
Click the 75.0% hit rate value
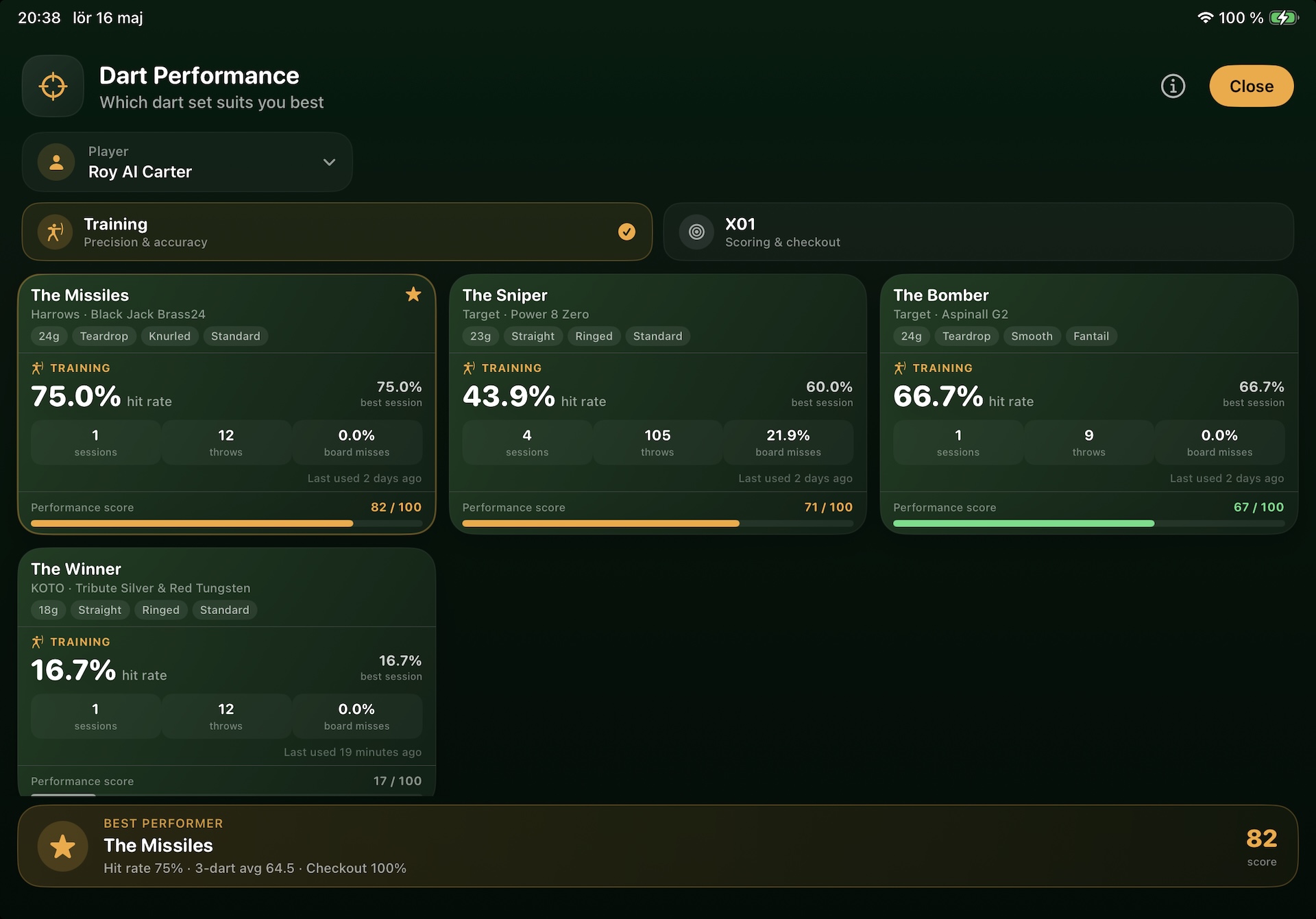tap(75, 397)
